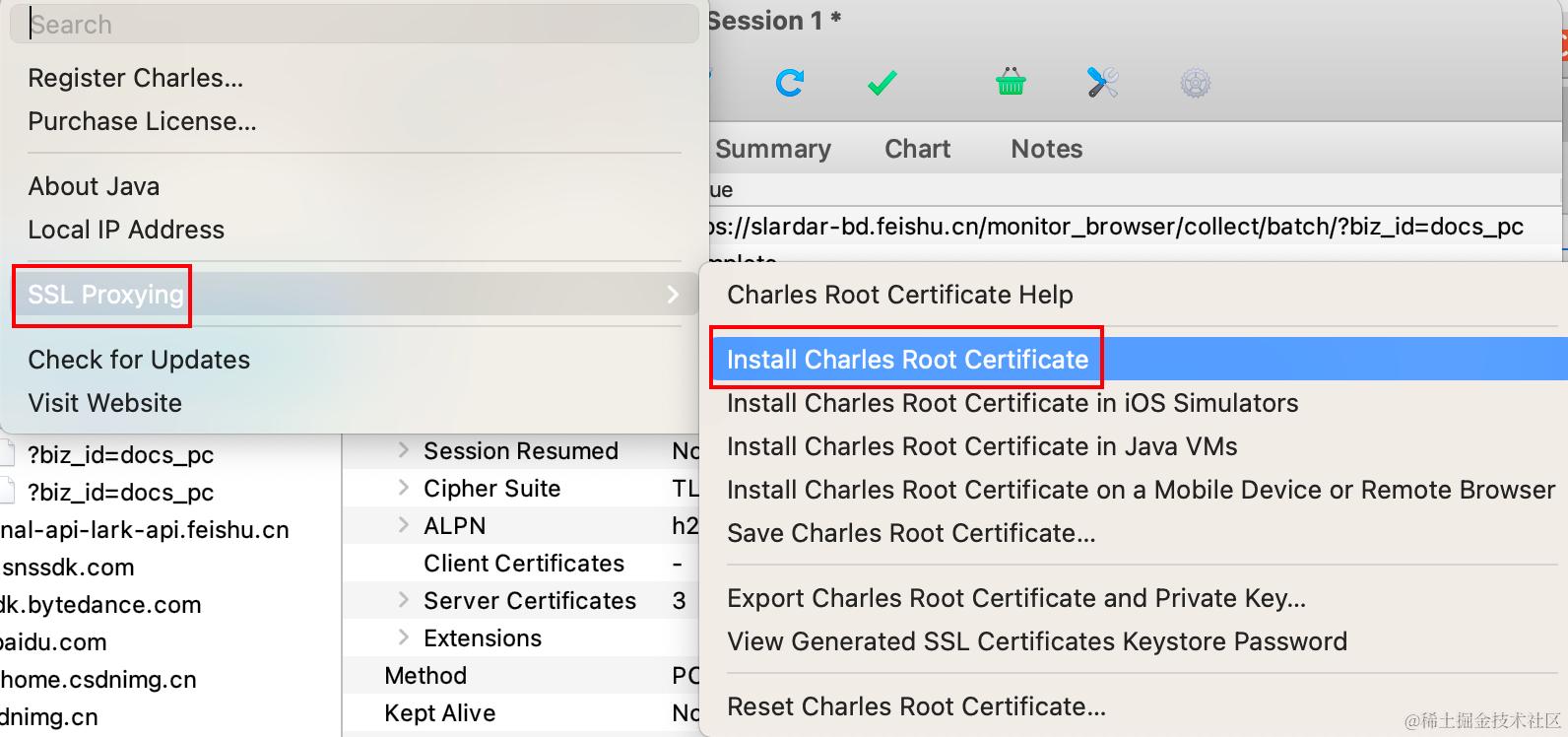
Task: Open Charles Root Certificate Help
Action: pyautogui.click(x=900, y=295)
